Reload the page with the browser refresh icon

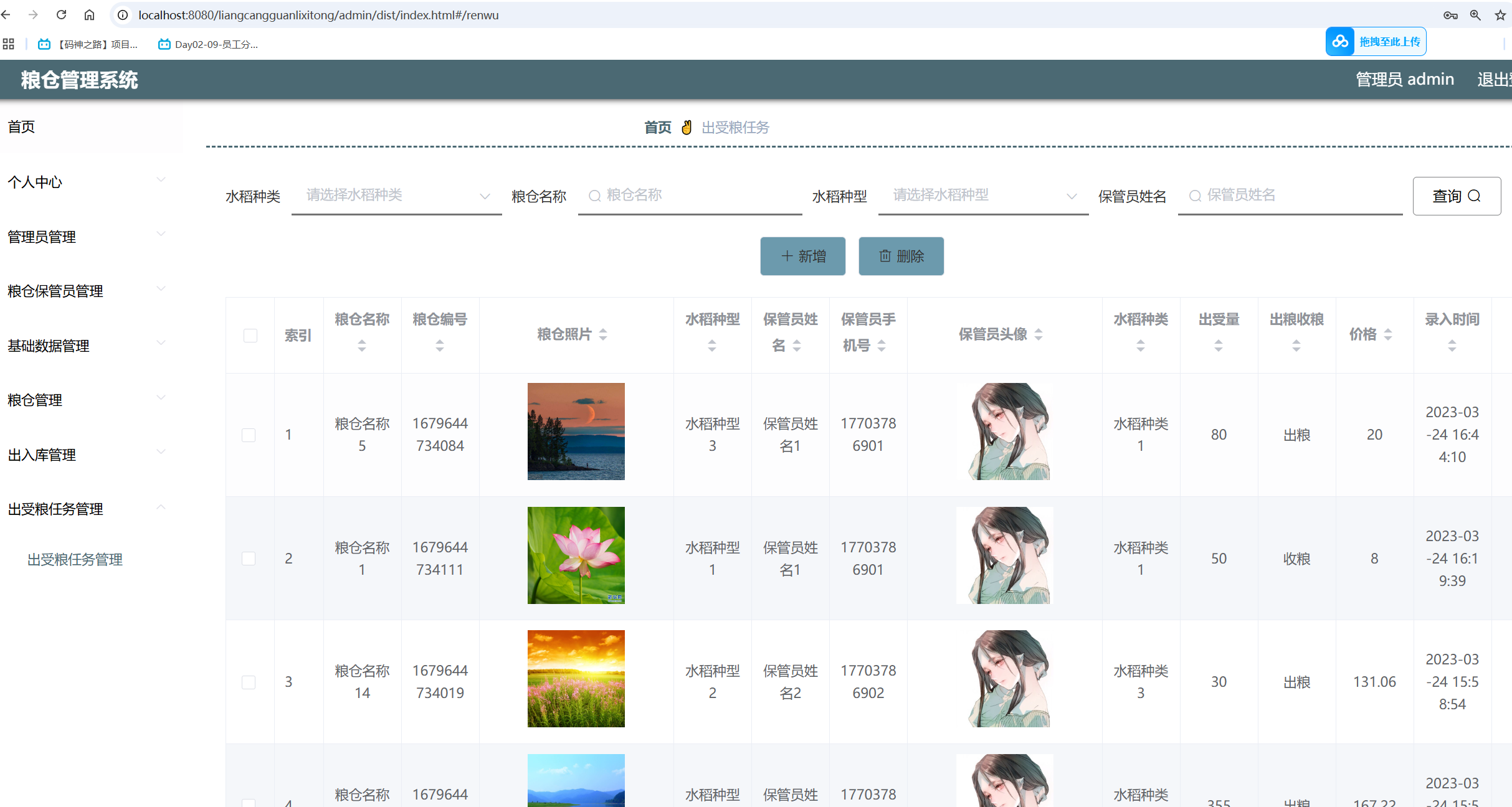tap(61, 15)
